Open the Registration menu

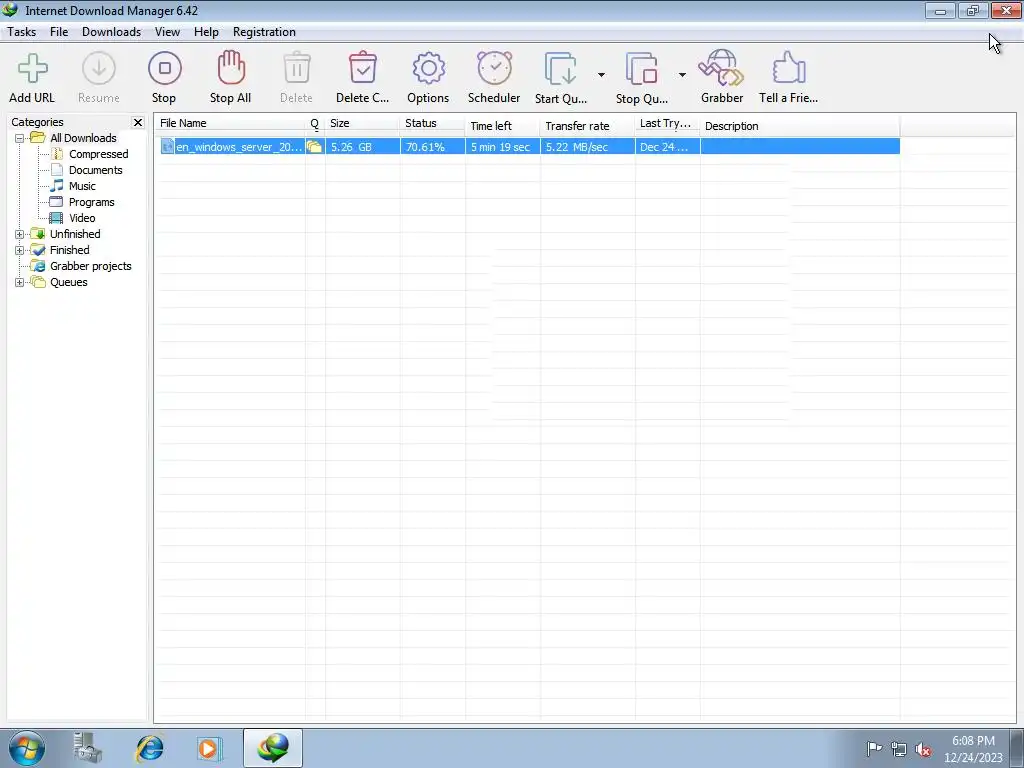[x=264, y=32]
